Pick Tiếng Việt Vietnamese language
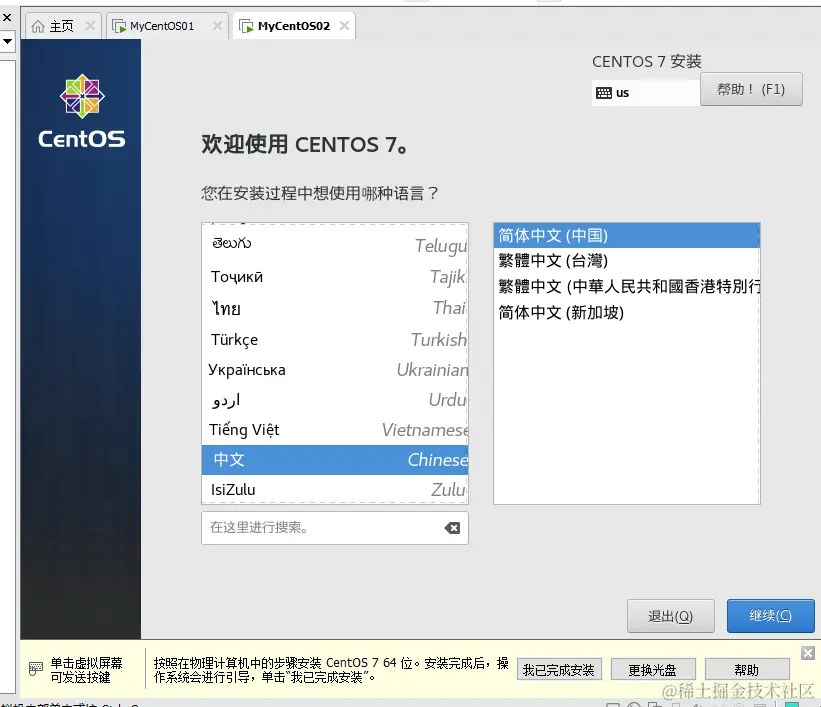821x707 pixels. point(335,430)
